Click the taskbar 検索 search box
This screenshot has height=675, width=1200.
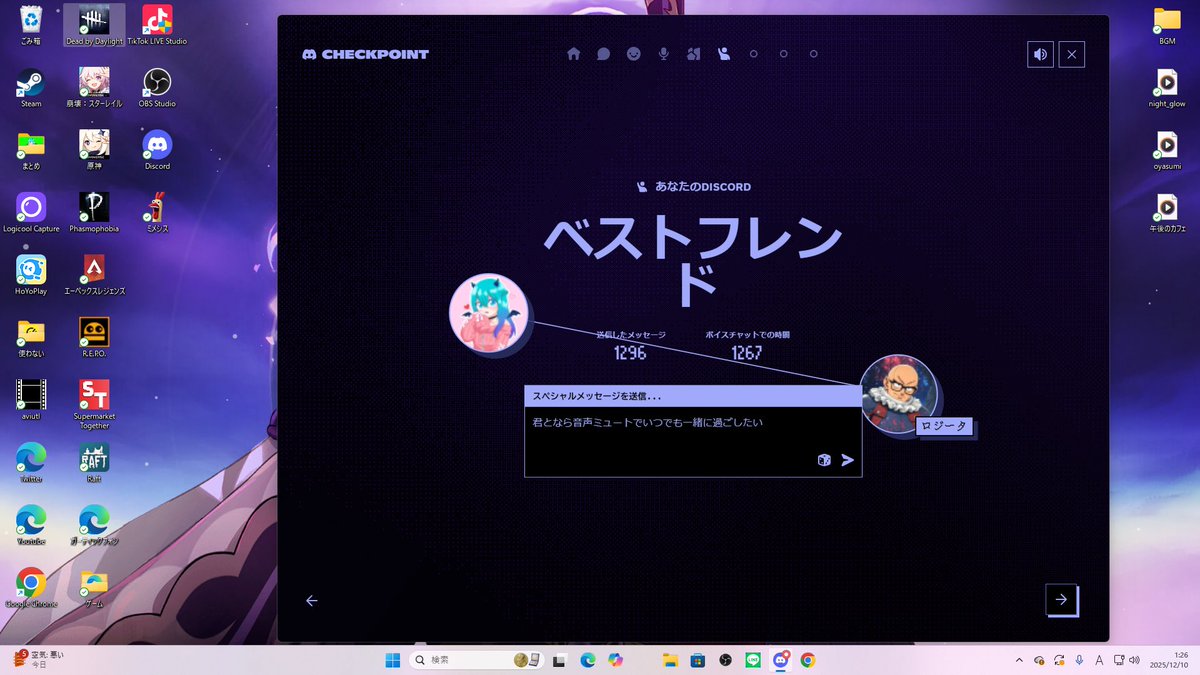[477, 660]
